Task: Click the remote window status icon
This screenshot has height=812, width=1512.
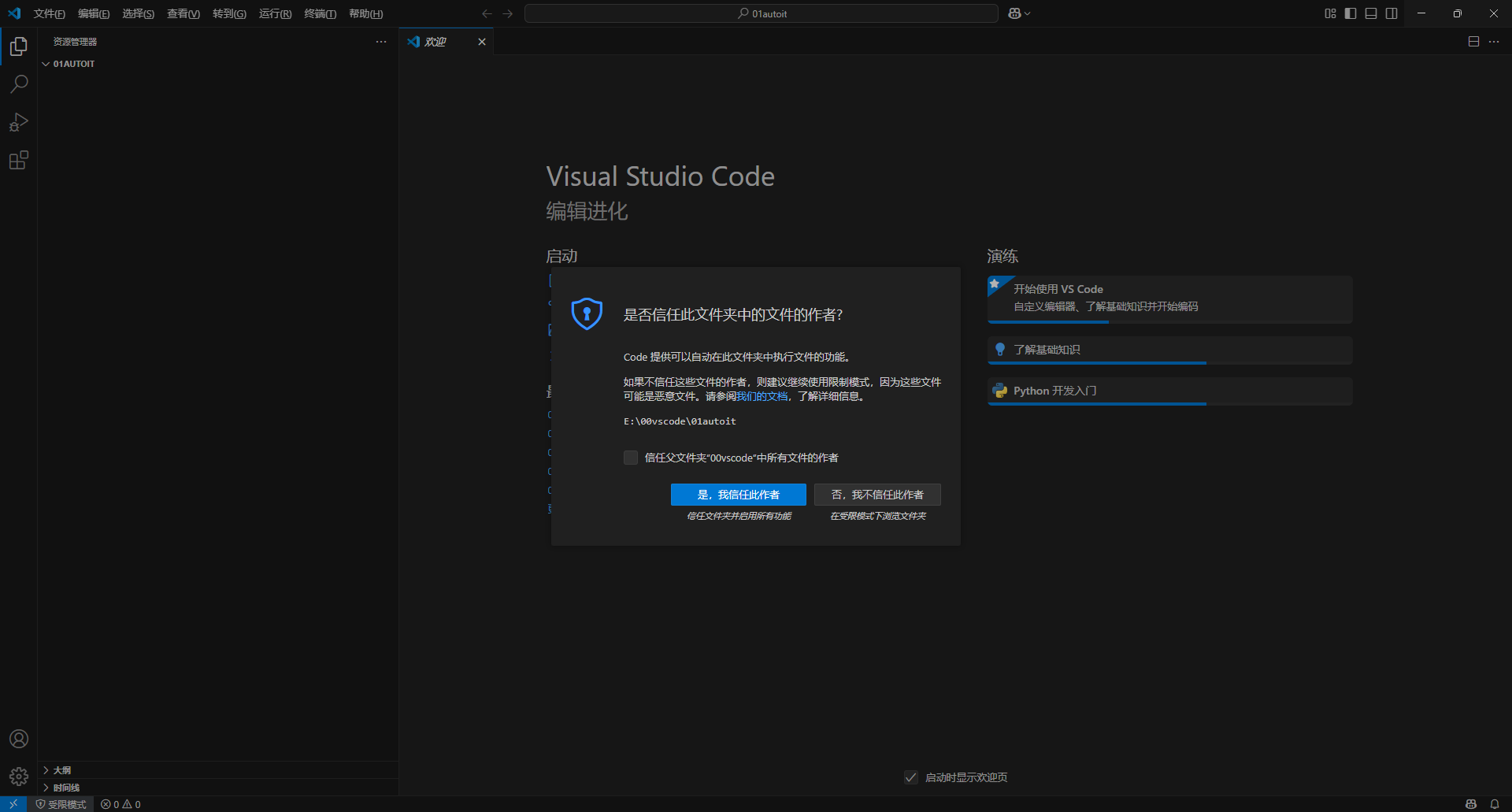Action: 13,804
